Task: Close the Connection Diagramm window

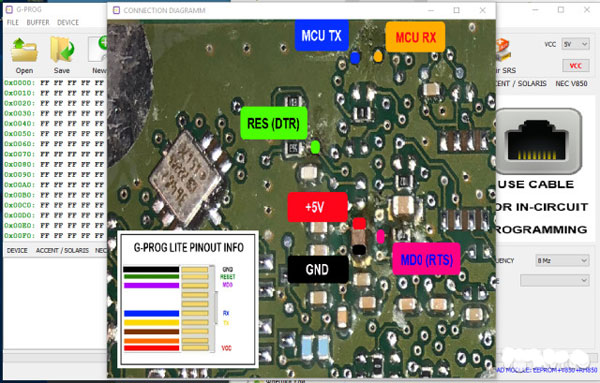Action: click(x=483, y=10)
